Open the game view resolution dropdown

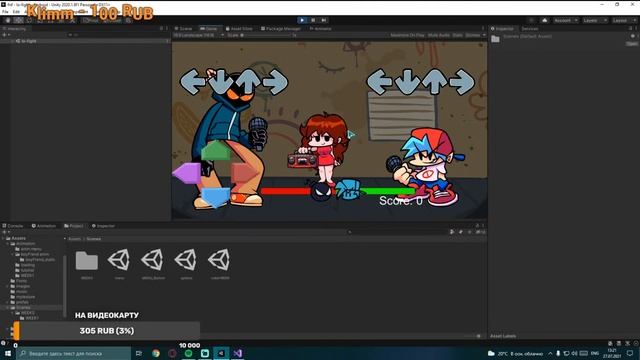(x=199, y=35)
